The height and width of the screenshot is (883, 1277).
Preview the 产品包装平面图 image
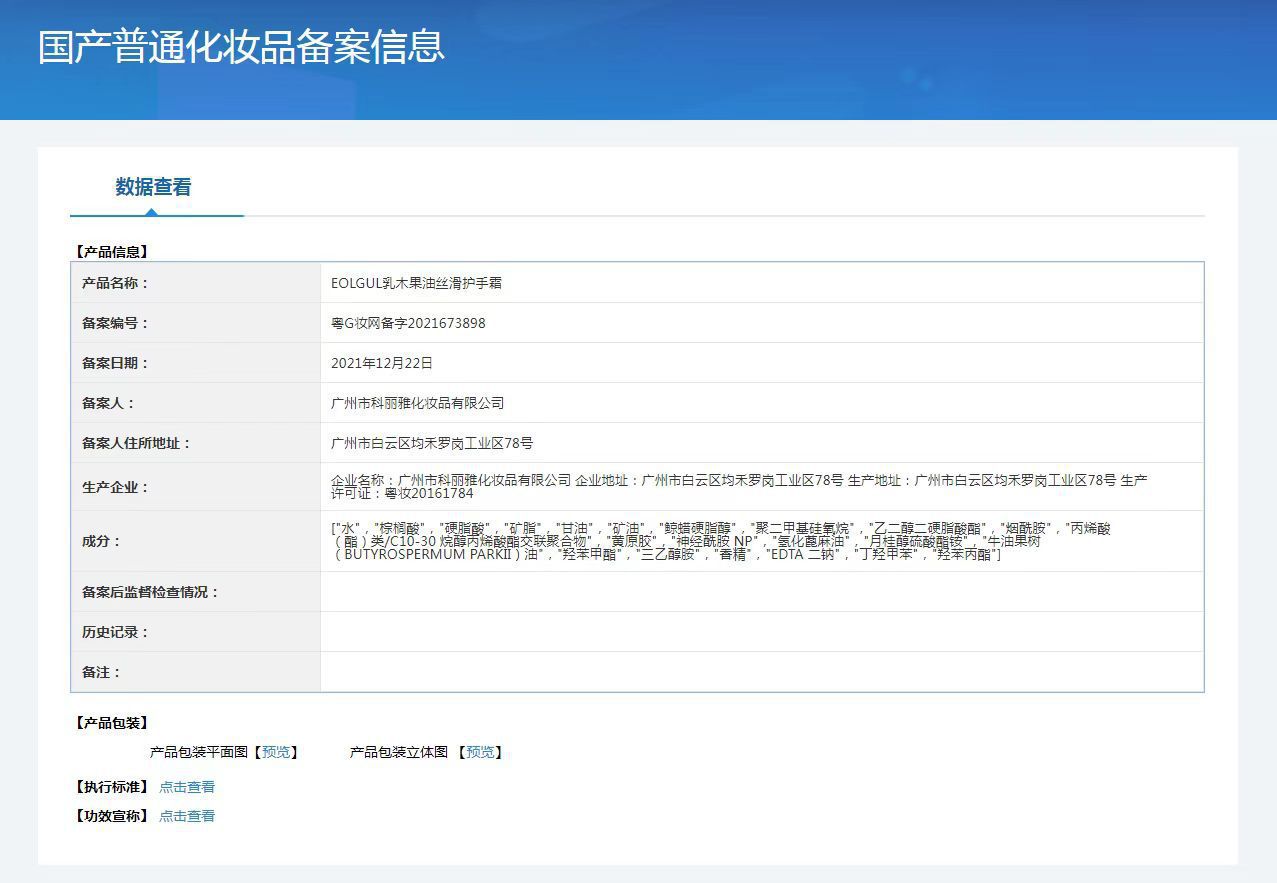pos(276,752)
